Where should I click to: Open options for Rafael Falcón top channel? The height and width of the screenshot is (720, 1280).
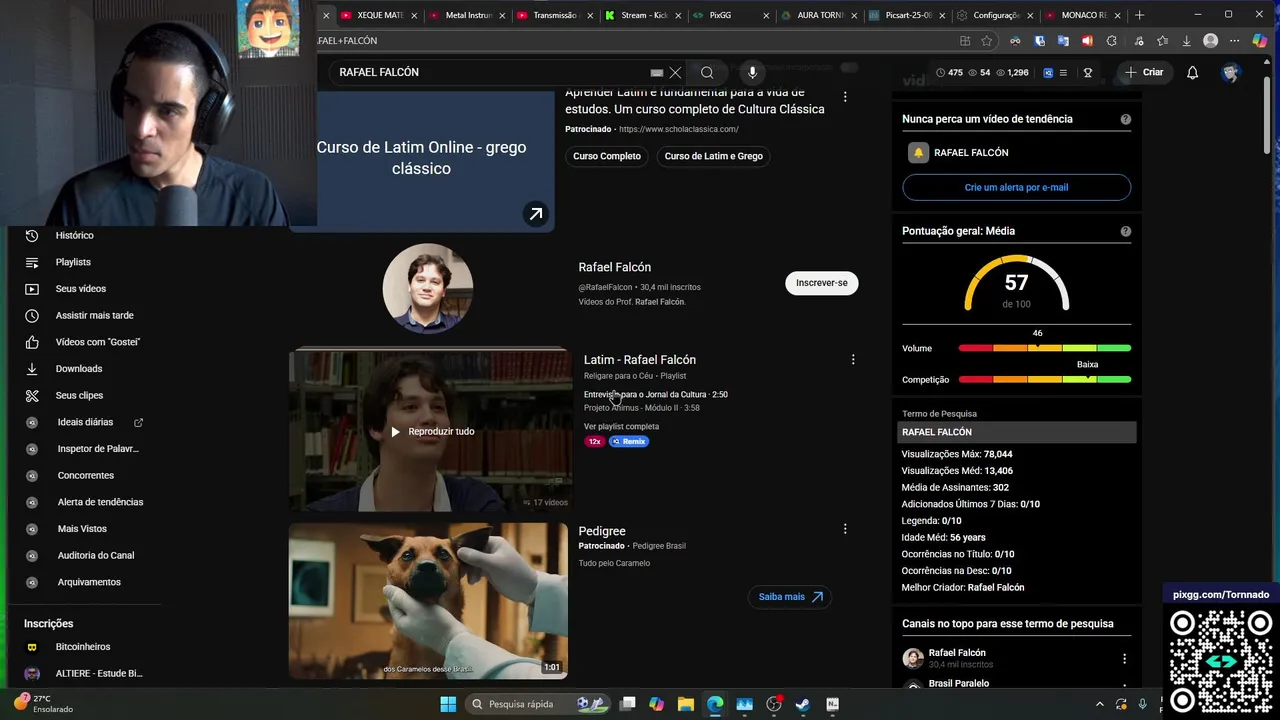coord(1124,659)
